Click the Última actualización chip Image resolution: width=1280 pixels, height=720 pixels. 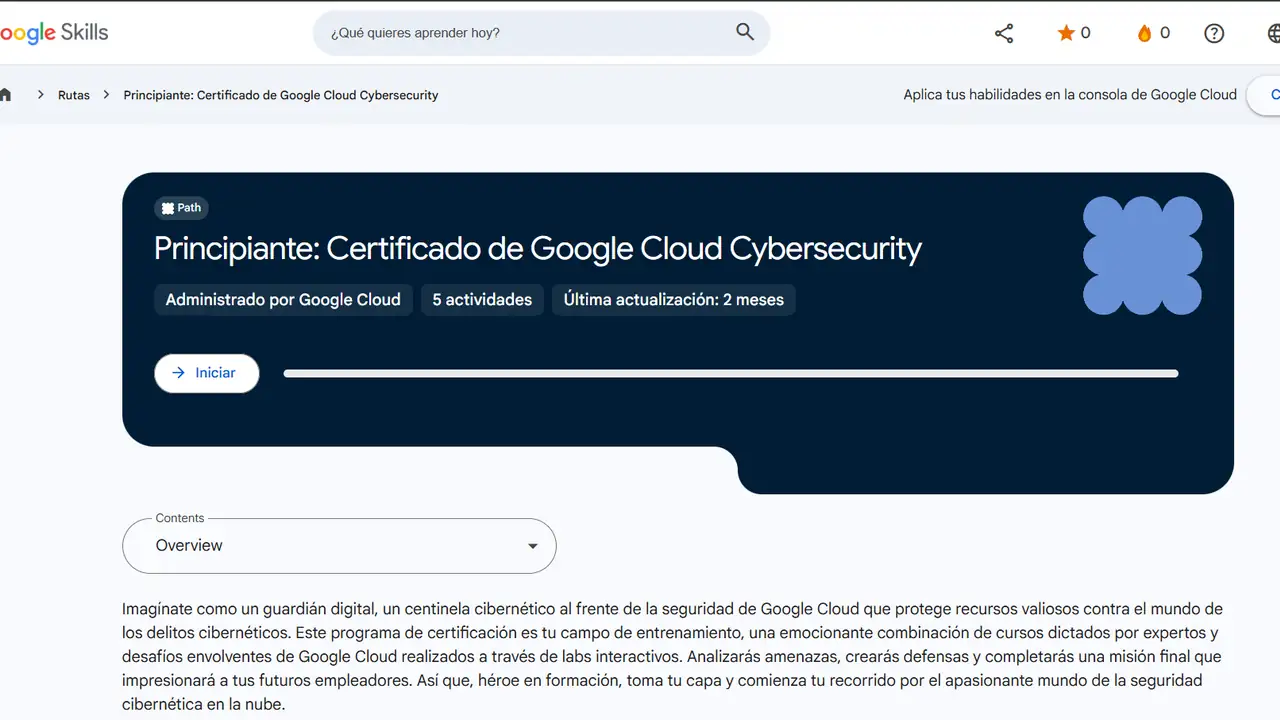point(673,300)
